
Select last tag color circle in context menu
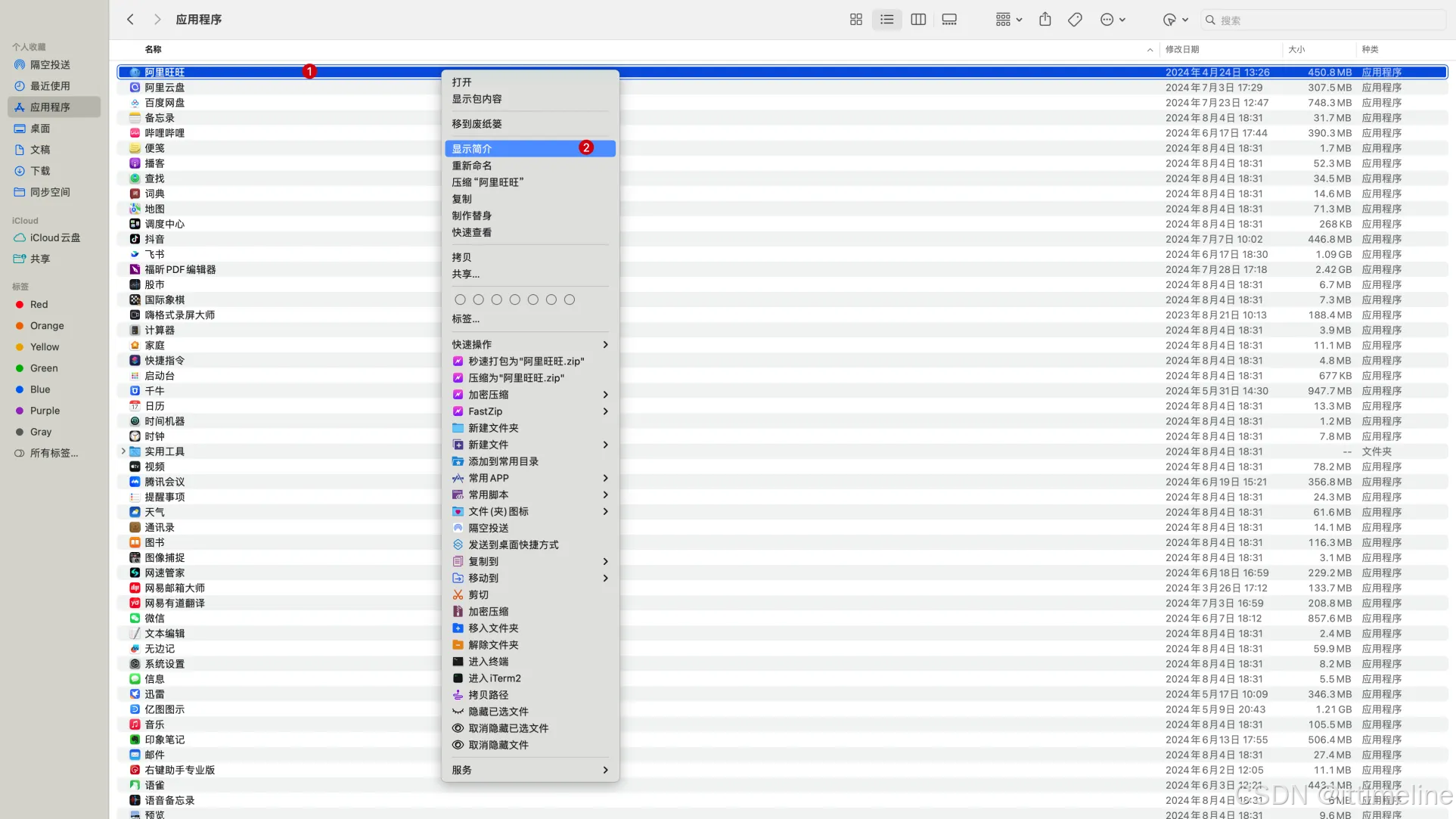point(570,300)
